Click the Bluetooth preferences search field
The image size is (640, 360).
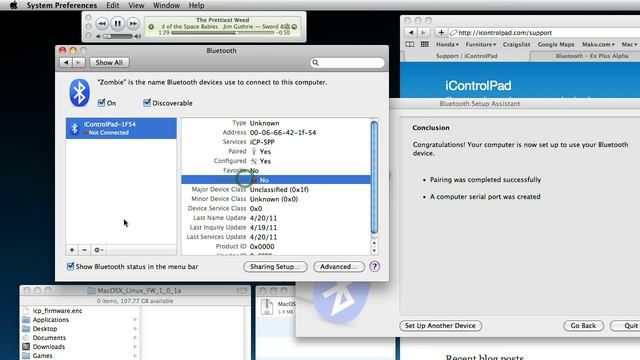[x=347, y=62]
